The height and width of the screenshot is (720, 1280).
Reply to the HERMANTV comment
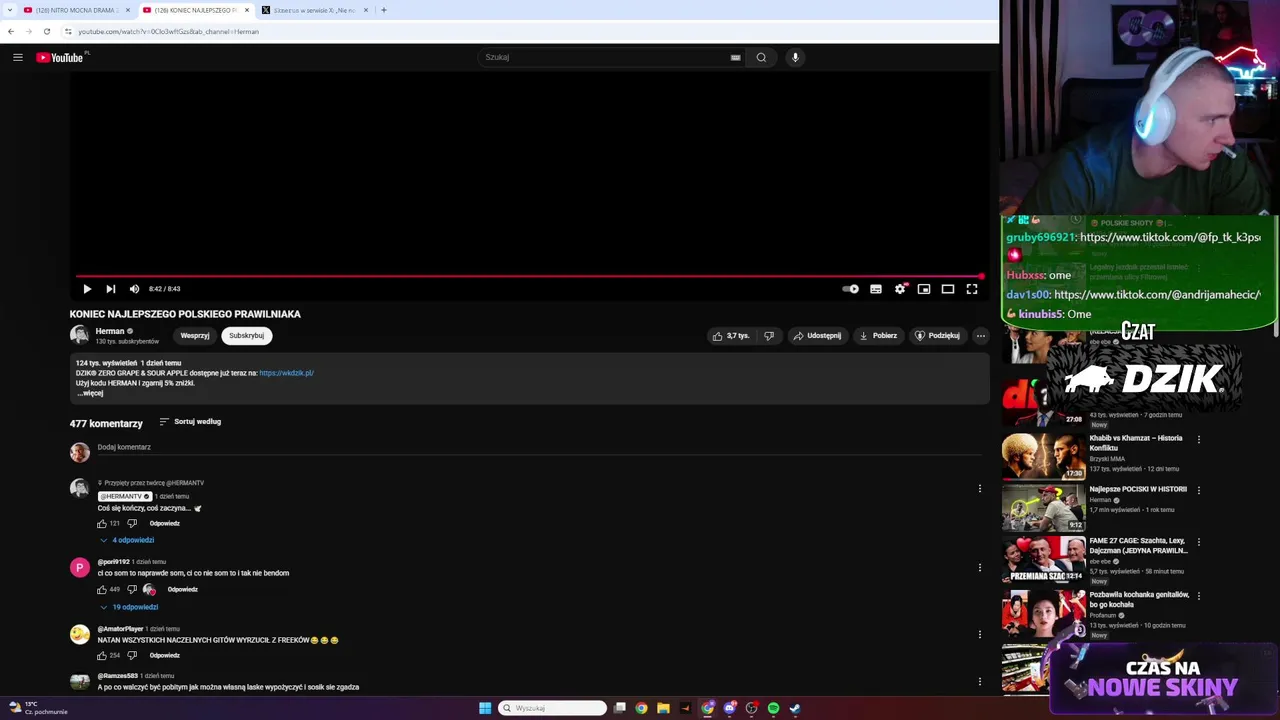click(165, 523)
